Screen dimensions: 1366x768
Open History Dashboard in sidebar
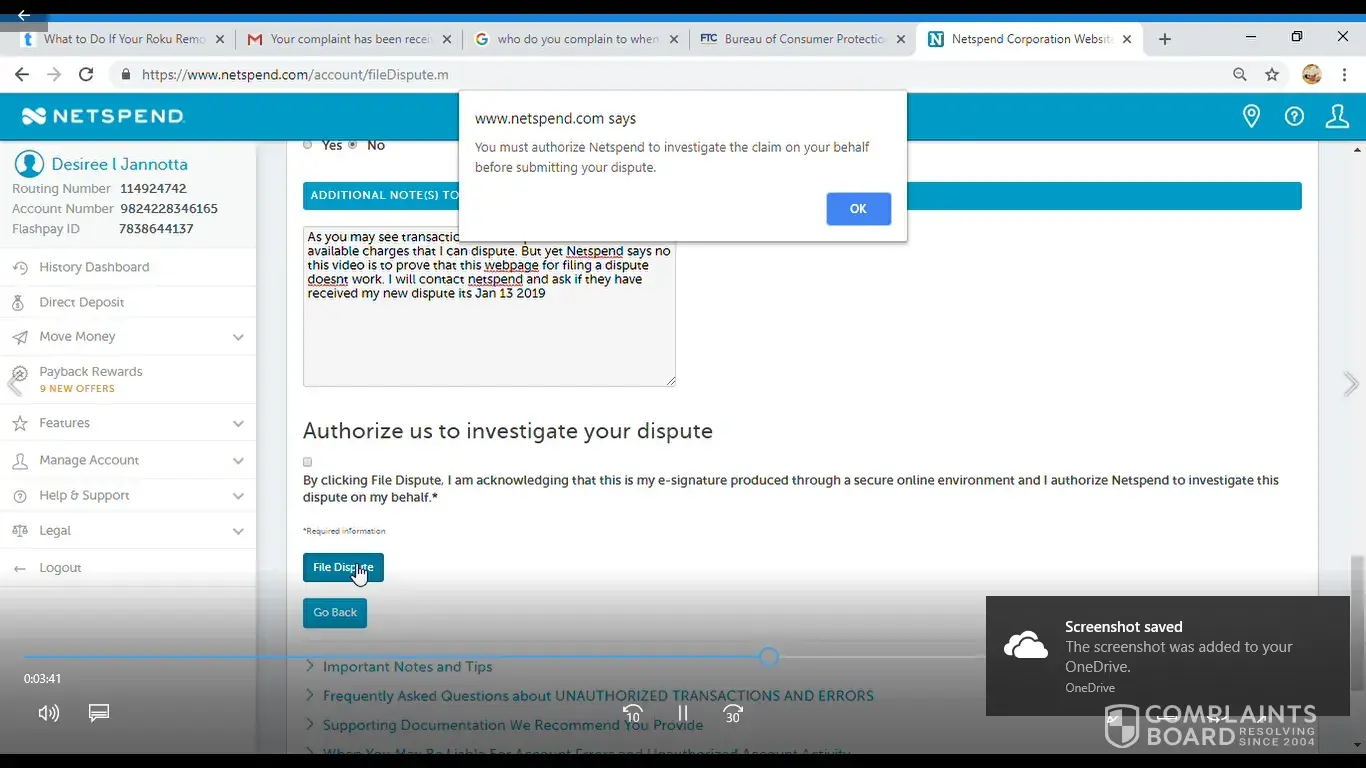click(x=94, y=267)
